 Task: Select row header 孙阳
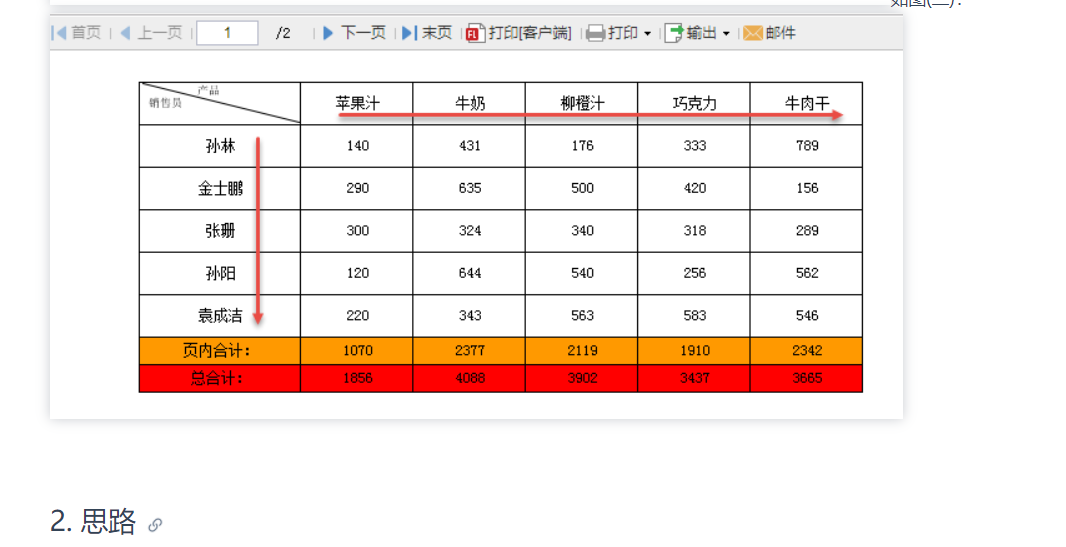[x=220, y=273]
